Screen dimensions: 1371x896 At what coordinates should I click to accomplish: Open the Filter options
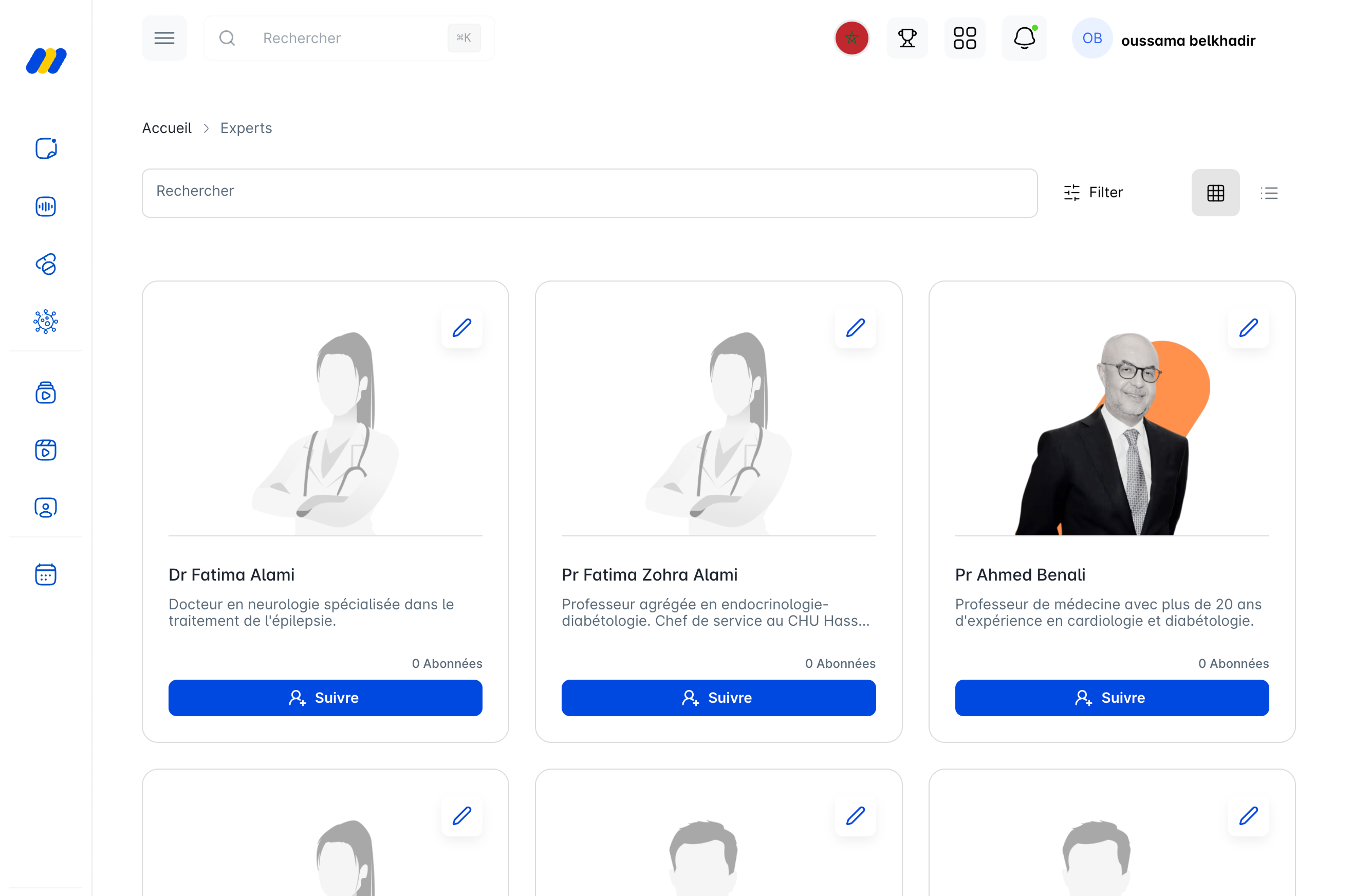(1093, 192)
